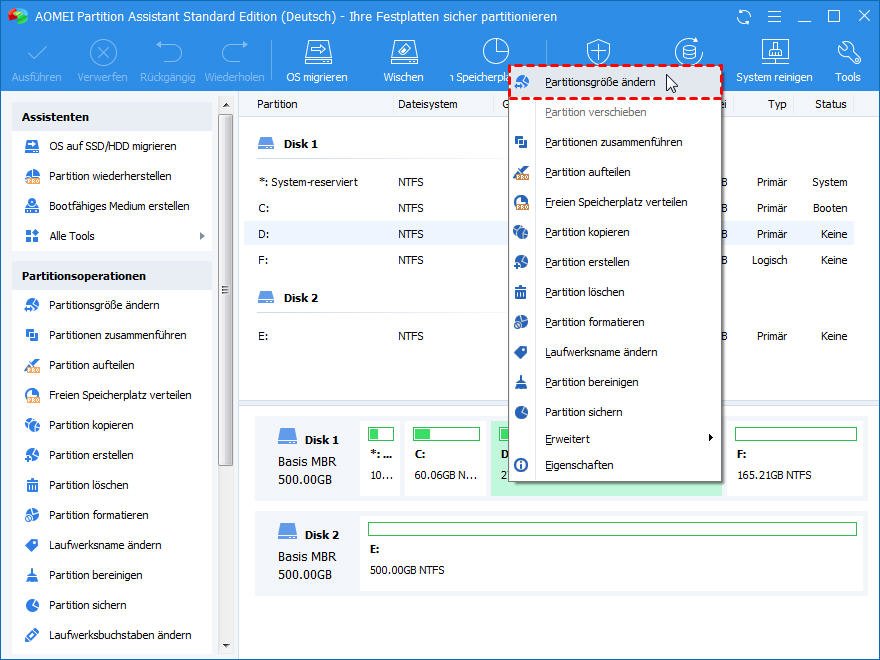Click Partition bereinigen in left sidebar
The image size is (880, 660).
pyautogui.click(x=112, y=575)
